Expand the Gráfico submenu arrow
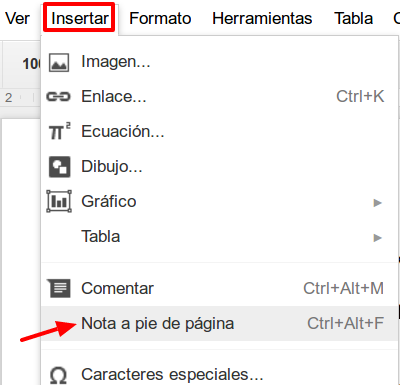This screenshot has width=400, height=385. pos(377,202)
